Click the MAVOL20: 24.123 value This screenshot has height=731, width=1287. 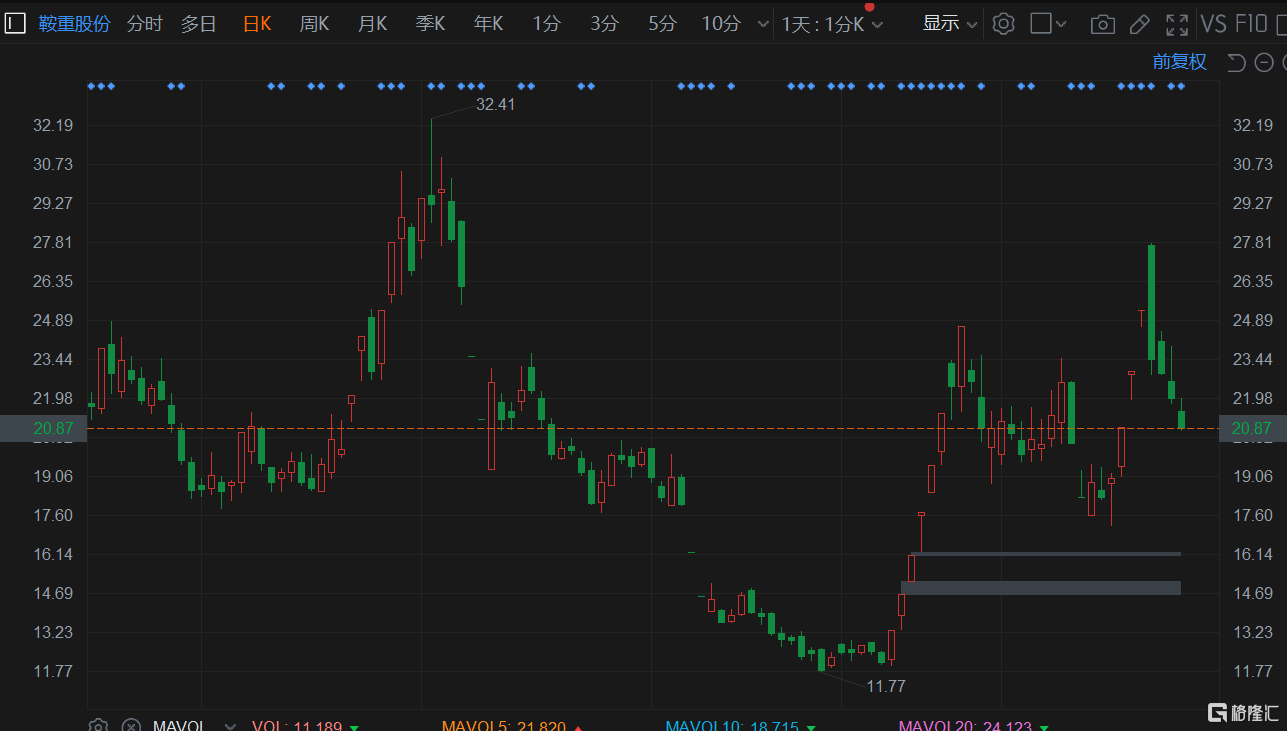click(x=965, y=726)
